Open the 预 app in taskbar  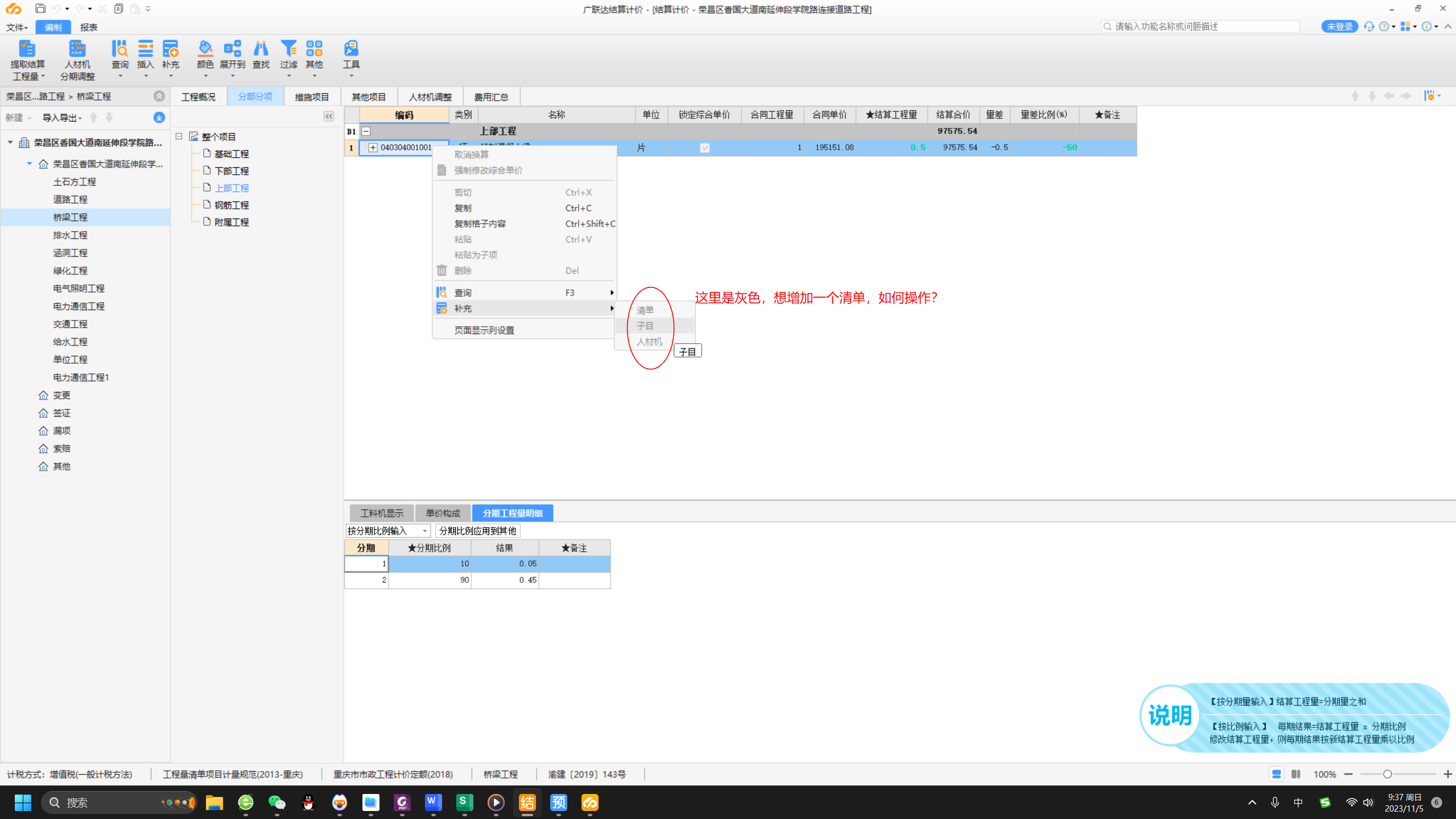point(558,802)
